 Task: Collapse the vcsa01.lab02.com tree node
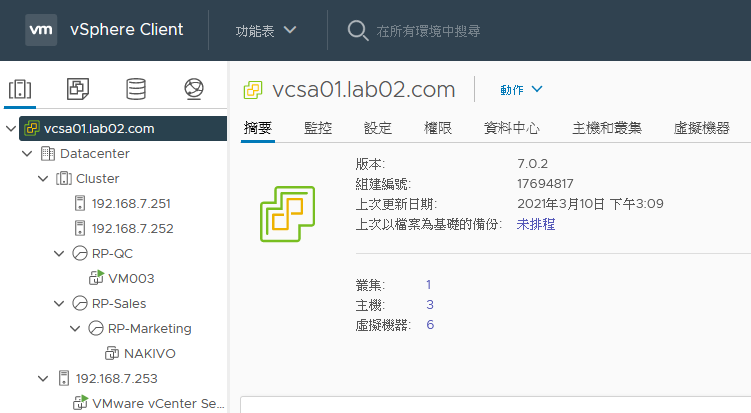11,128
